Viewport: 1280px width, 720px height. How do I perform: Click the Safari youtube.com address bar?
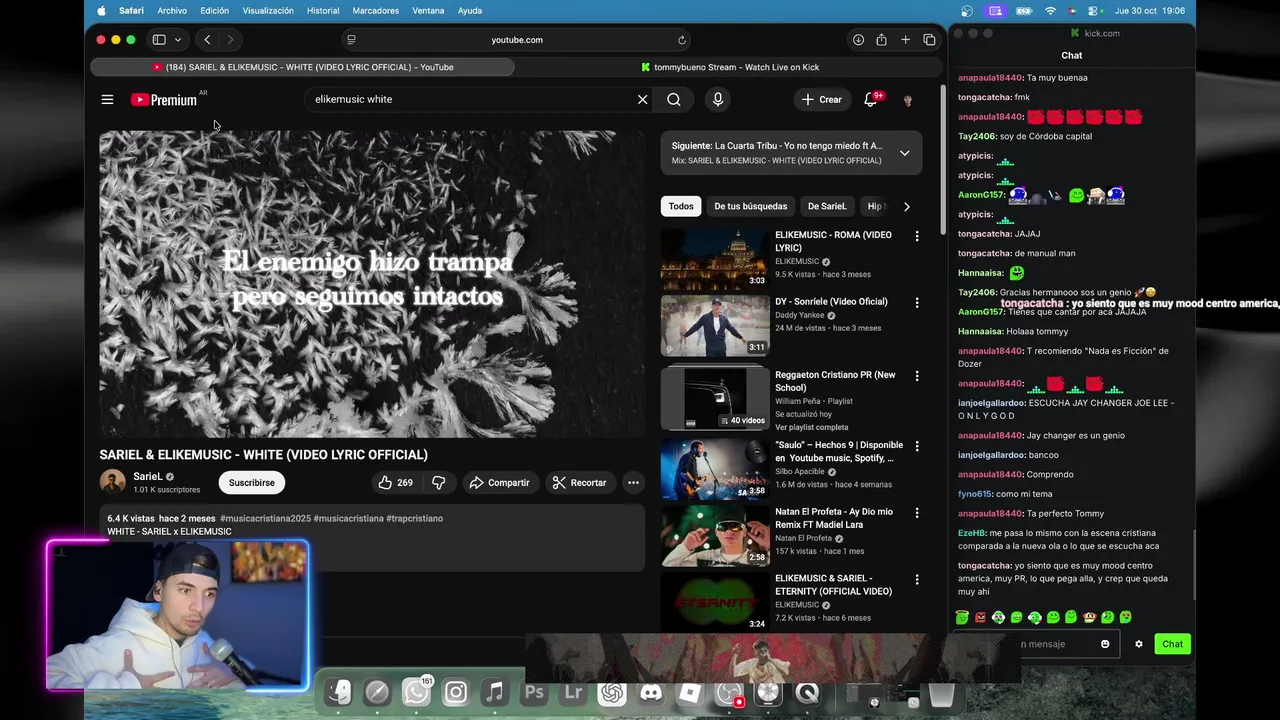(517, 40)
